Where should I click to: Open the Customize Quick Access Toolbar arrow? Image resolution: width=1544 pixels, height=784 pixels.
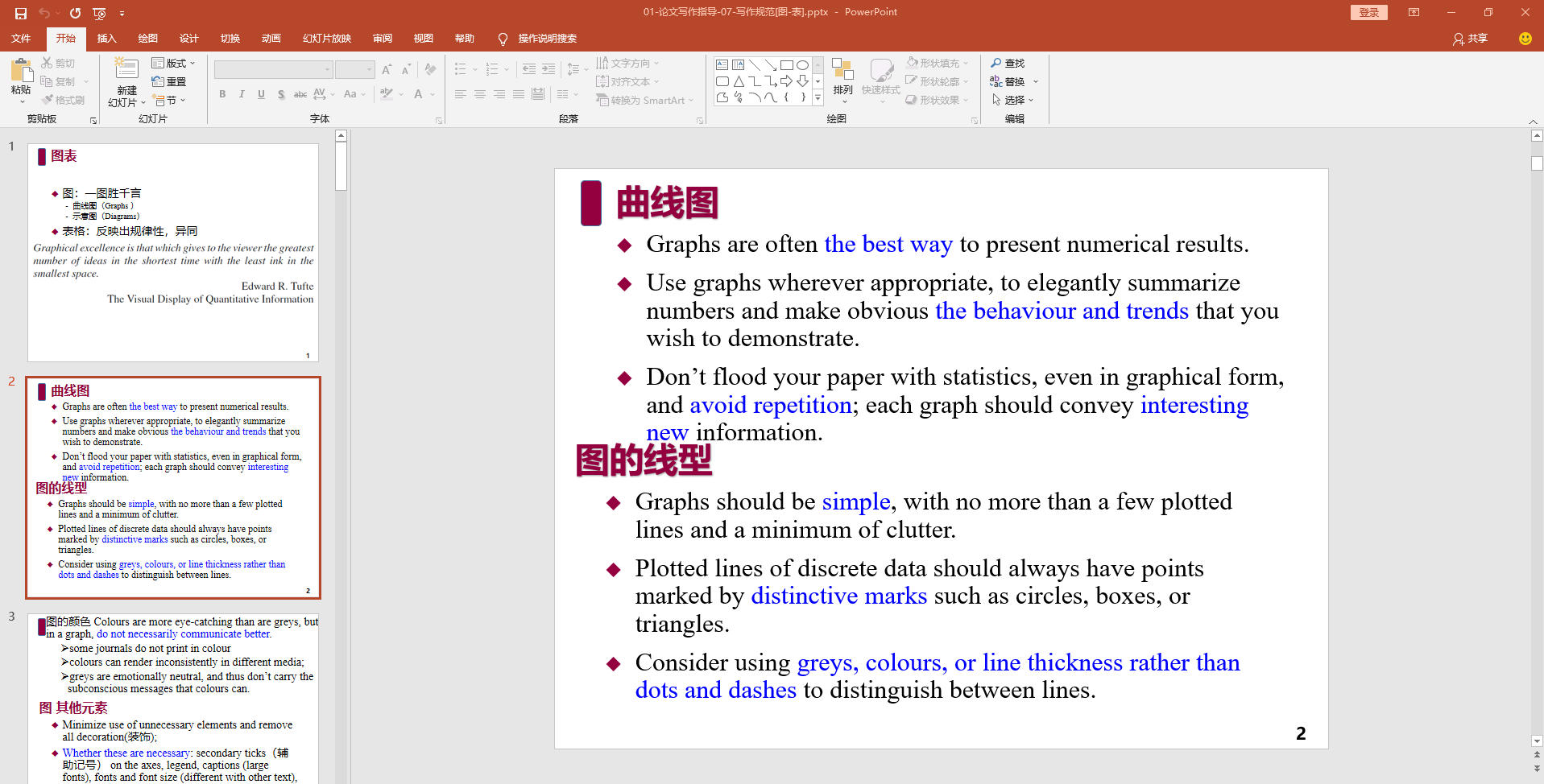[122, 13]
